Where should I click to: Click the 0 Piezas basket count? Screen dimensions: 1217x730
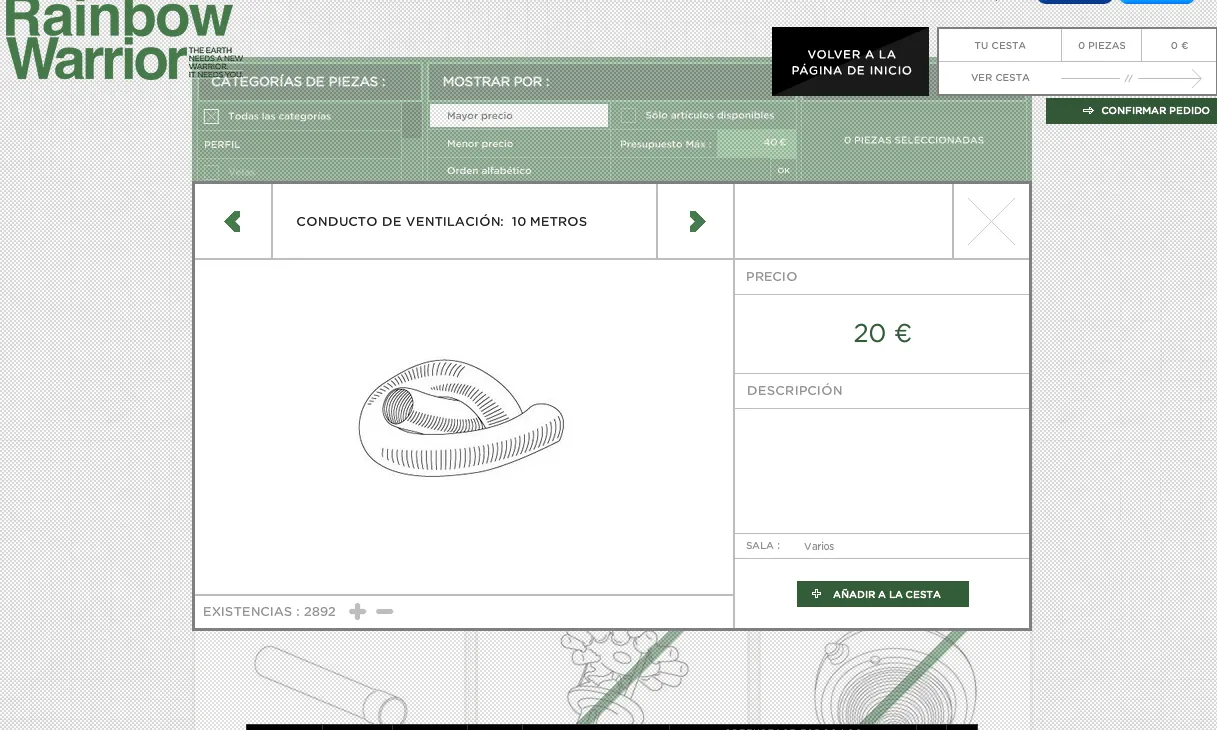(1102, 46)
